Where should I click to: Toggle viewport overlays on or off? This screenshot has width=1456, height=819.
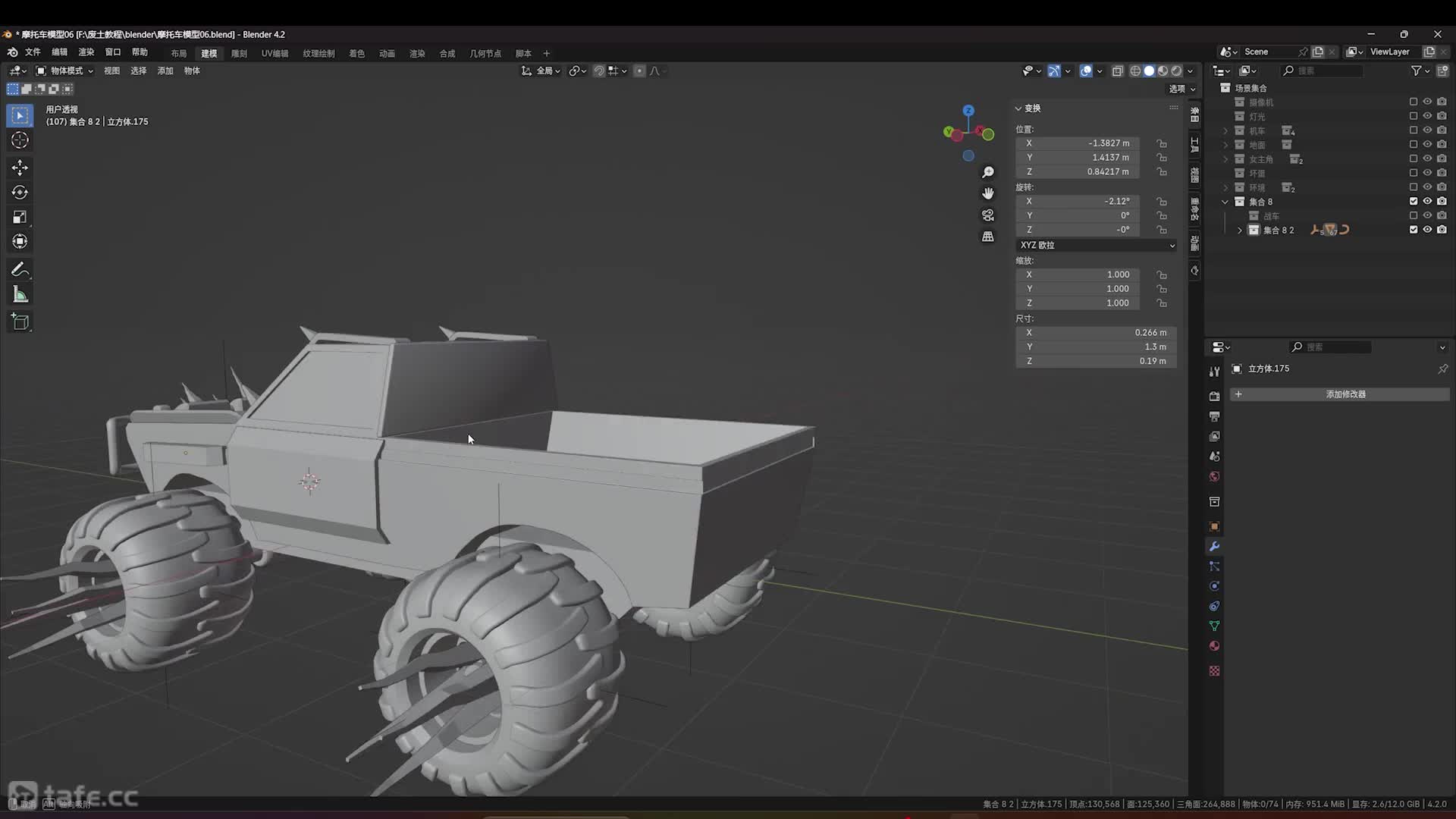[x=1086, y=71]
